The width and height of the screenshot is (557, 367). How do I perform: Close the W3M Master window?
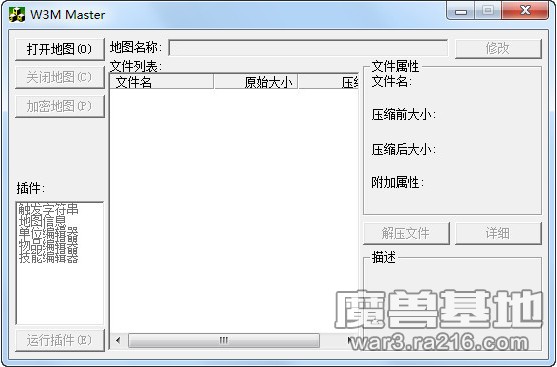point(525,11)
